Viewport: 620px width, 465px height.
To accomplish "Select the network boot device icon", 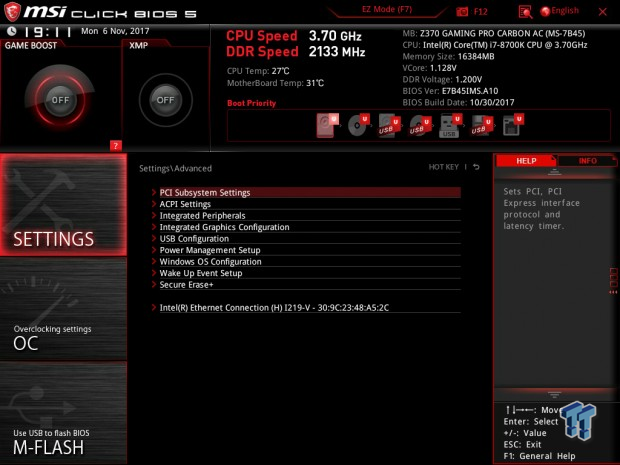I will pos(513,125).
